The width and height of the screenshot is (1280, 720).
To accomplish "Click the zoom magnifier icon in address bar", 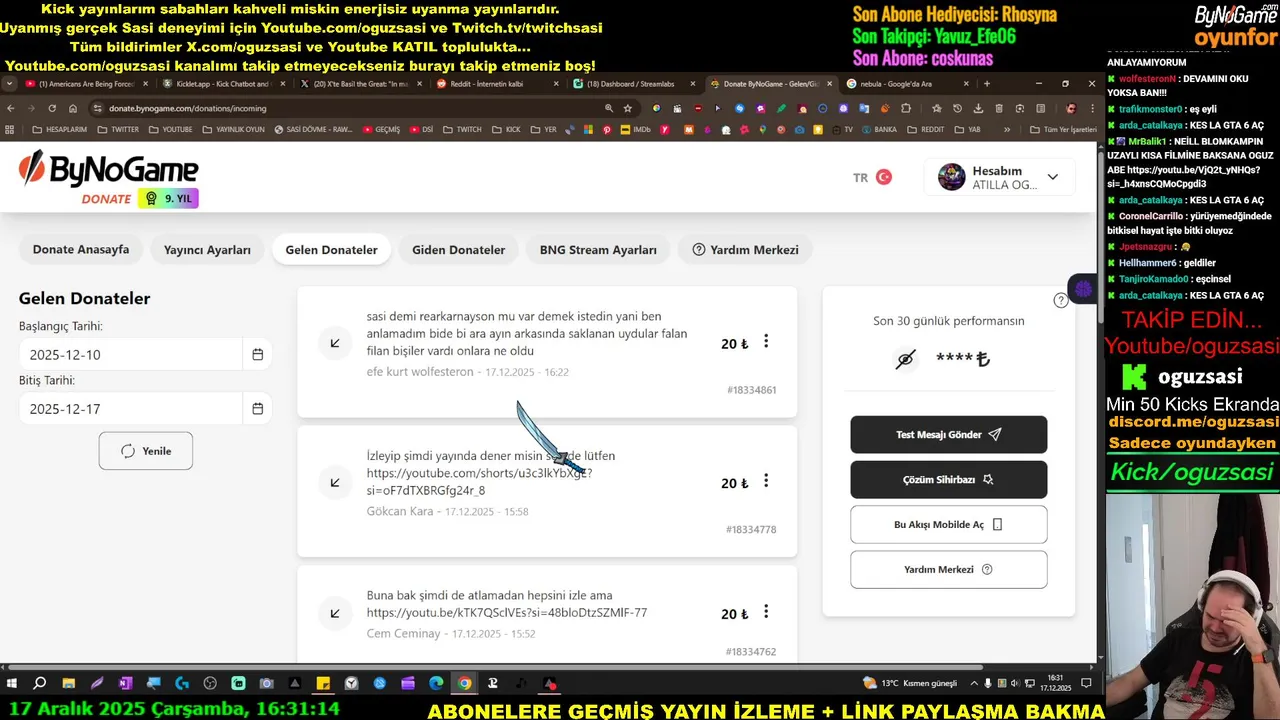I will tap(609, 108).
